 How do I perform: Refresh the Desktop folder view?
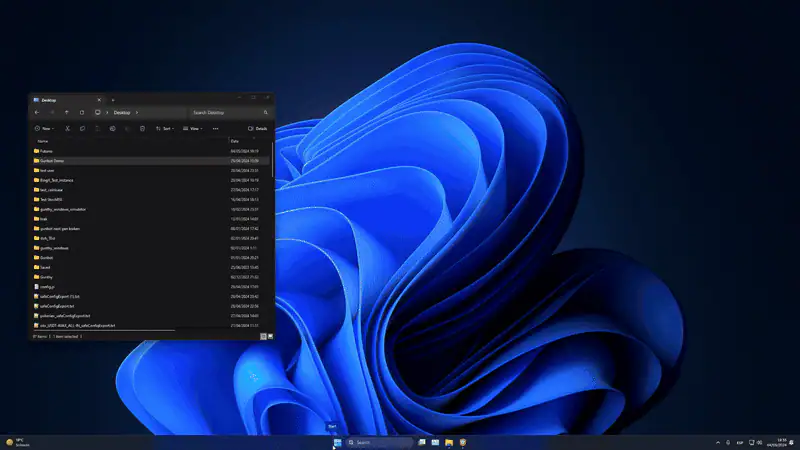82,112
